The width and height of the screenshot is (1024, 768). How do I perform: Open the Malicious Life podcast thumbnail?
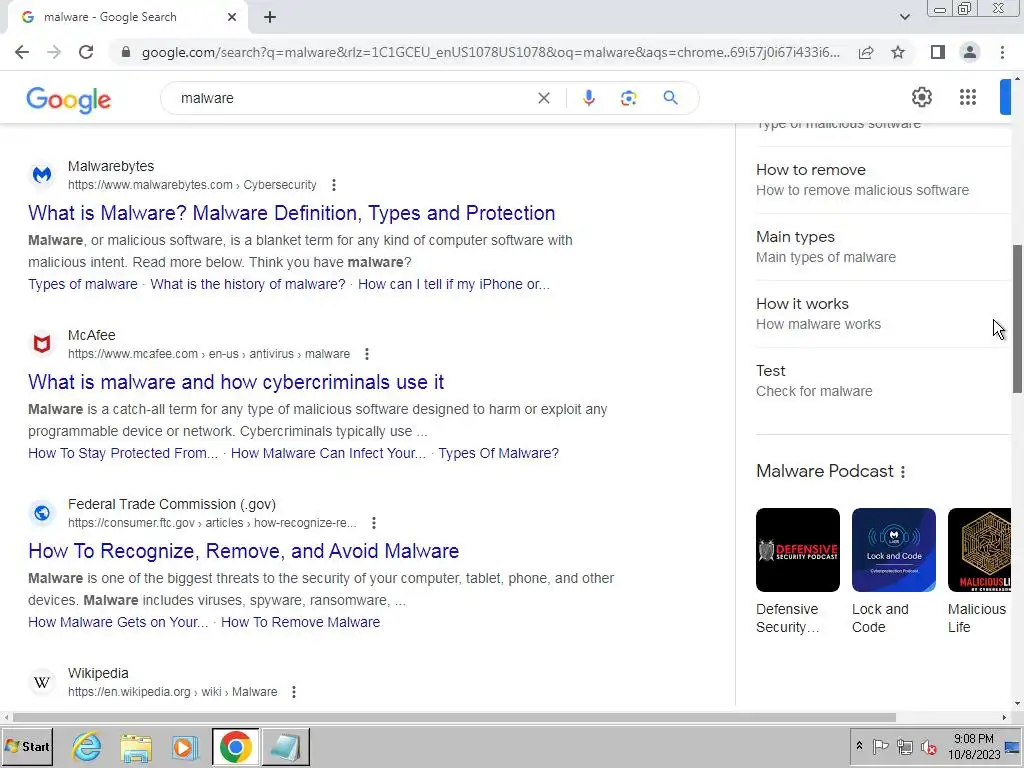[x=979, y=550]
